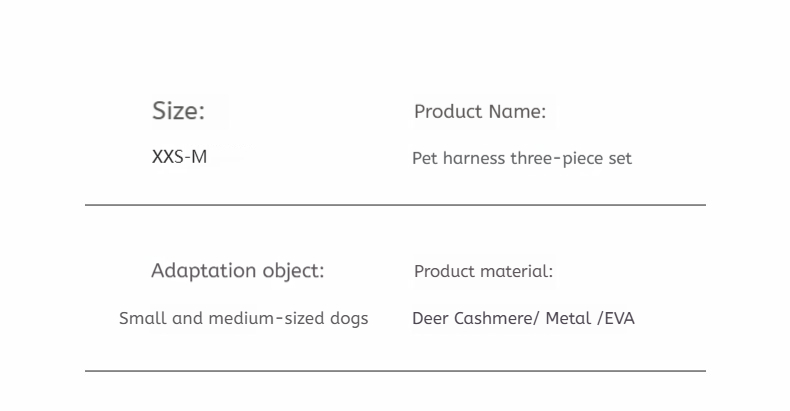The image size is (790, 411).
Task: Click the word "dogs"
Action: [x=349, y=319]
